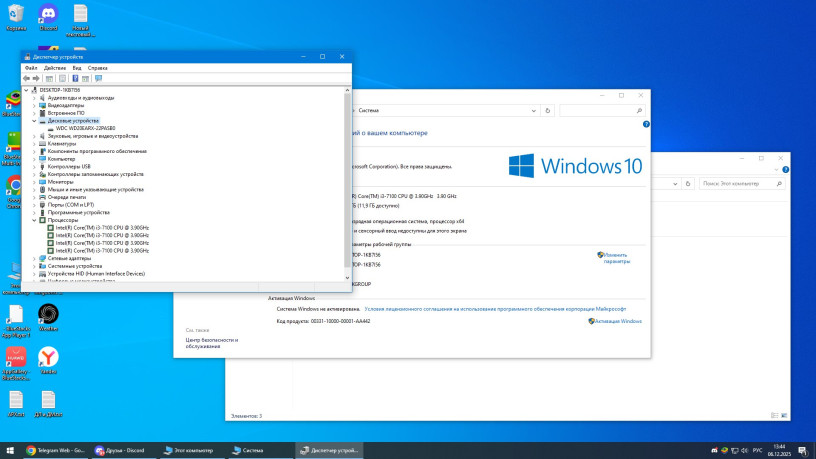Select the WDC WD20EARX disk drive entry
816x459 pixels.
(85, 128)
